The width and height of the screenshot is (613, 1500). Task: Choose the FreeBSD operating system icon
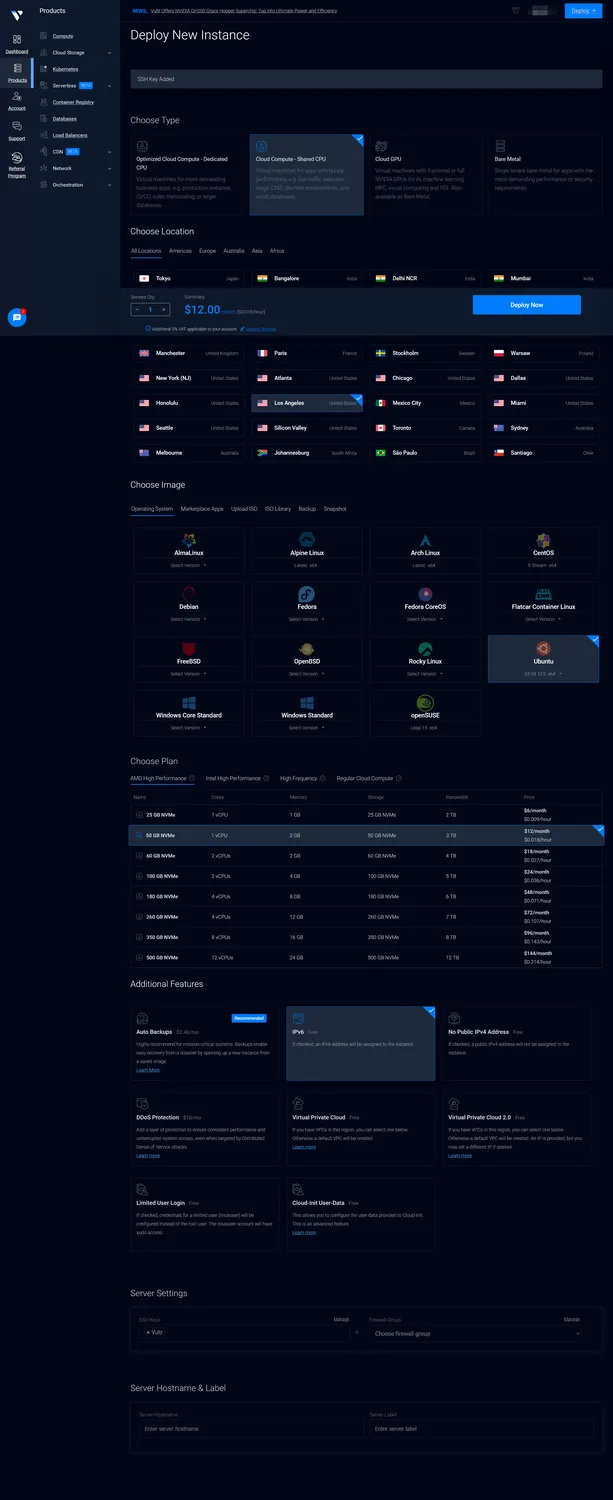189,649
